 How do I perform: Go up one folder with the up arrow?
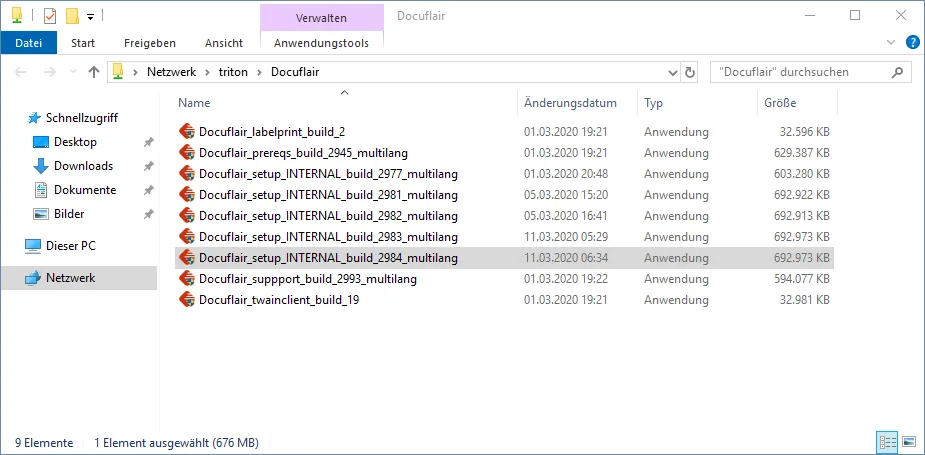pyautogui.click(x=94, y=72)
